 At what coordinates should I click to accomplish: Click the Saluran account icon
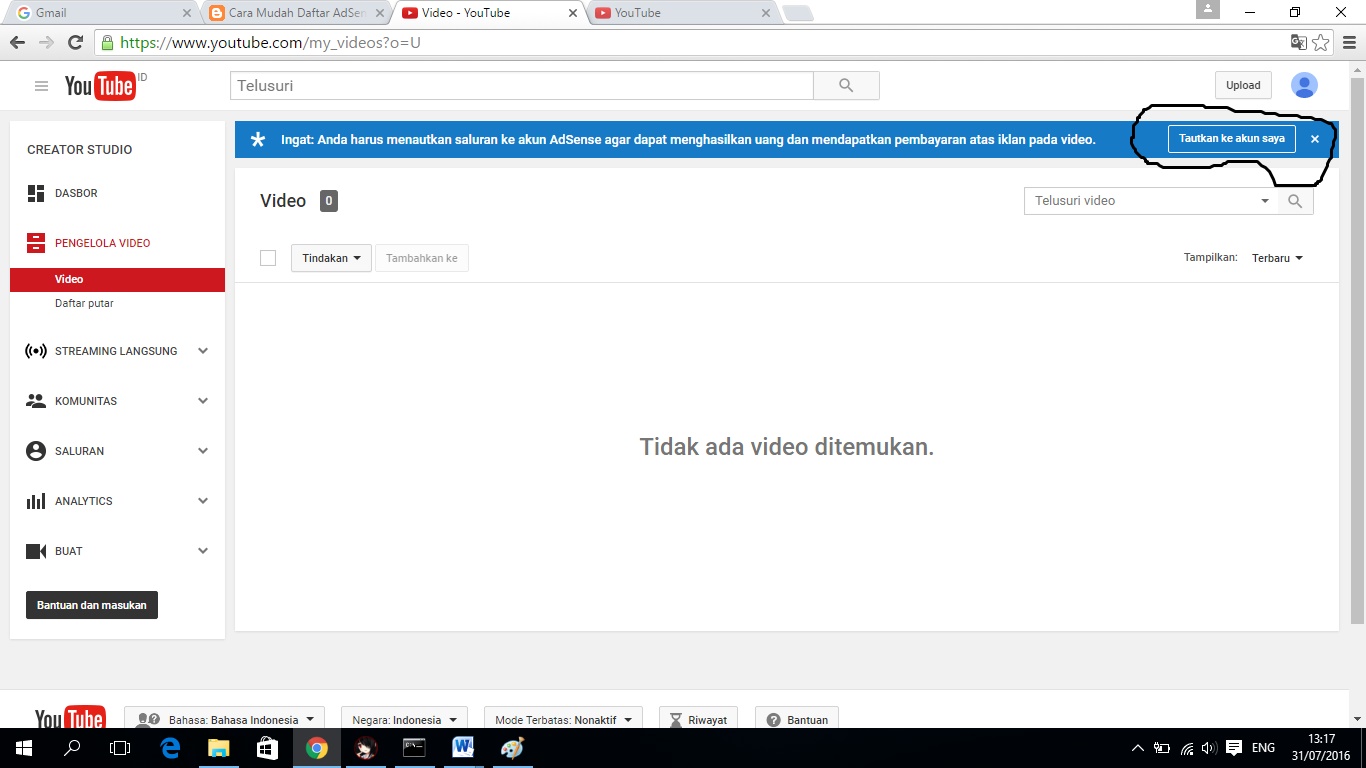click(36, 451)
